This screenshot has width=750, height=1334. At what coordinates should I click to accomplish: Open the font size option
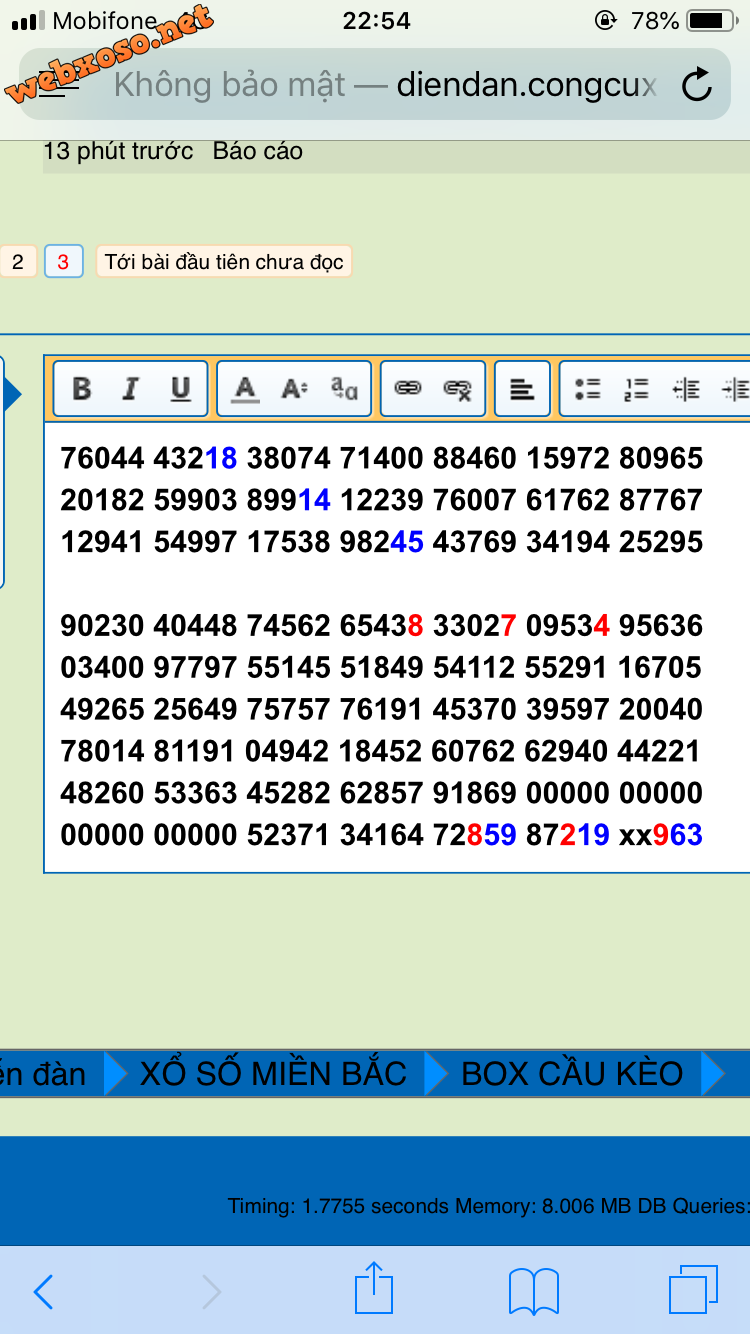point(294,389)
